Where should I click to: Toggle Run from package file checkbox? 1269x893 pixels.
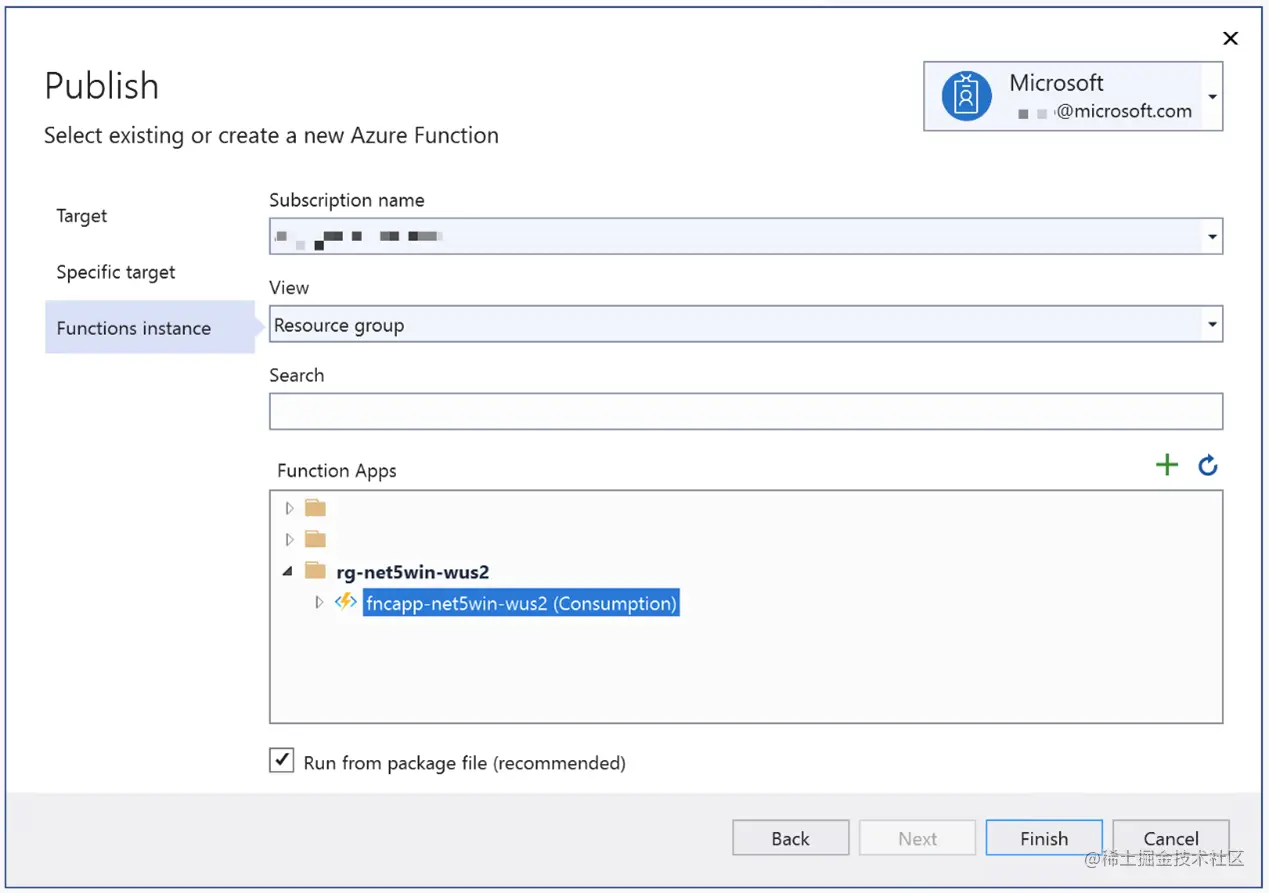click(282, 762)
